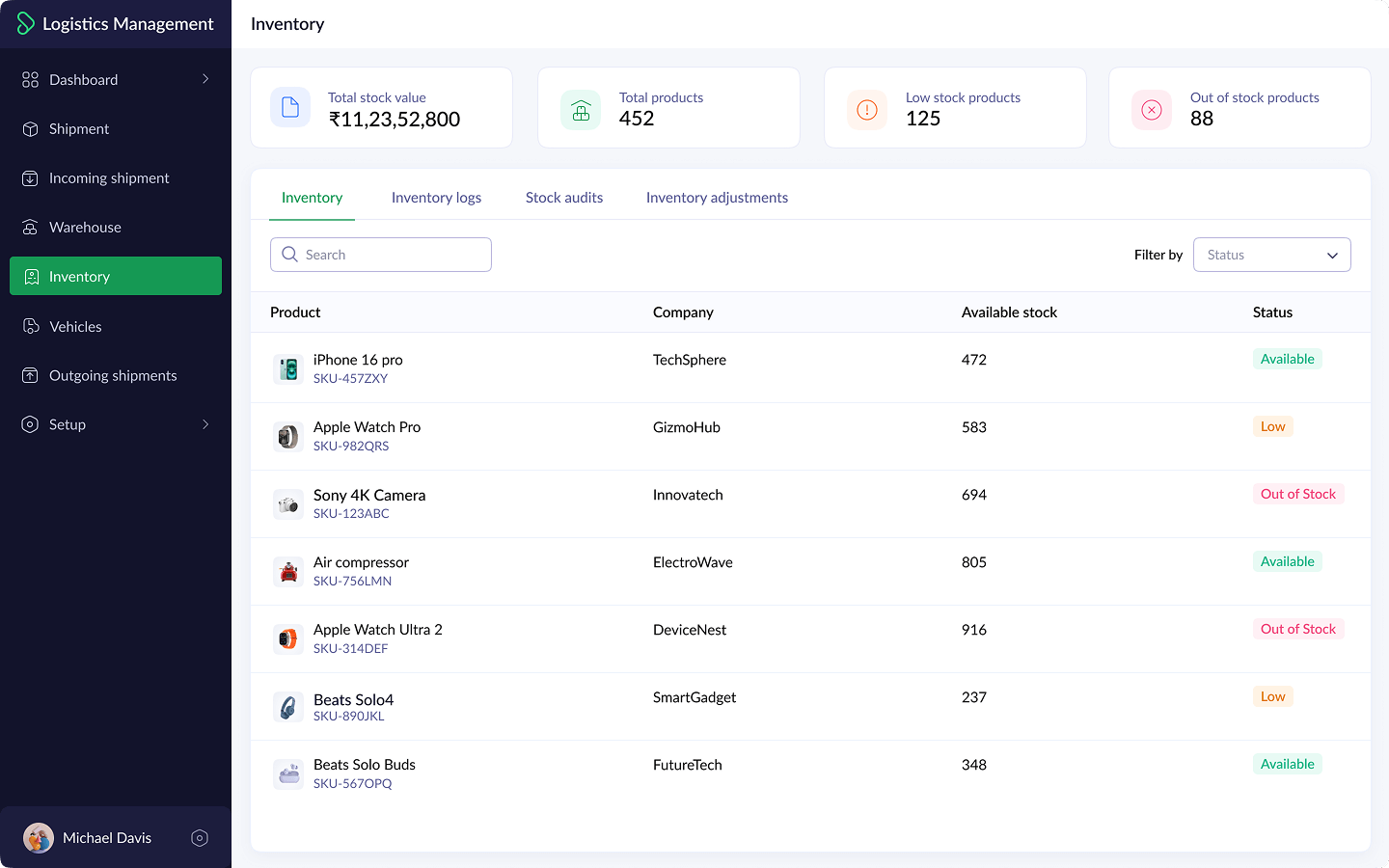
Task: Click Available badge for Beats Solo Buds
Action: point(1287,764)
